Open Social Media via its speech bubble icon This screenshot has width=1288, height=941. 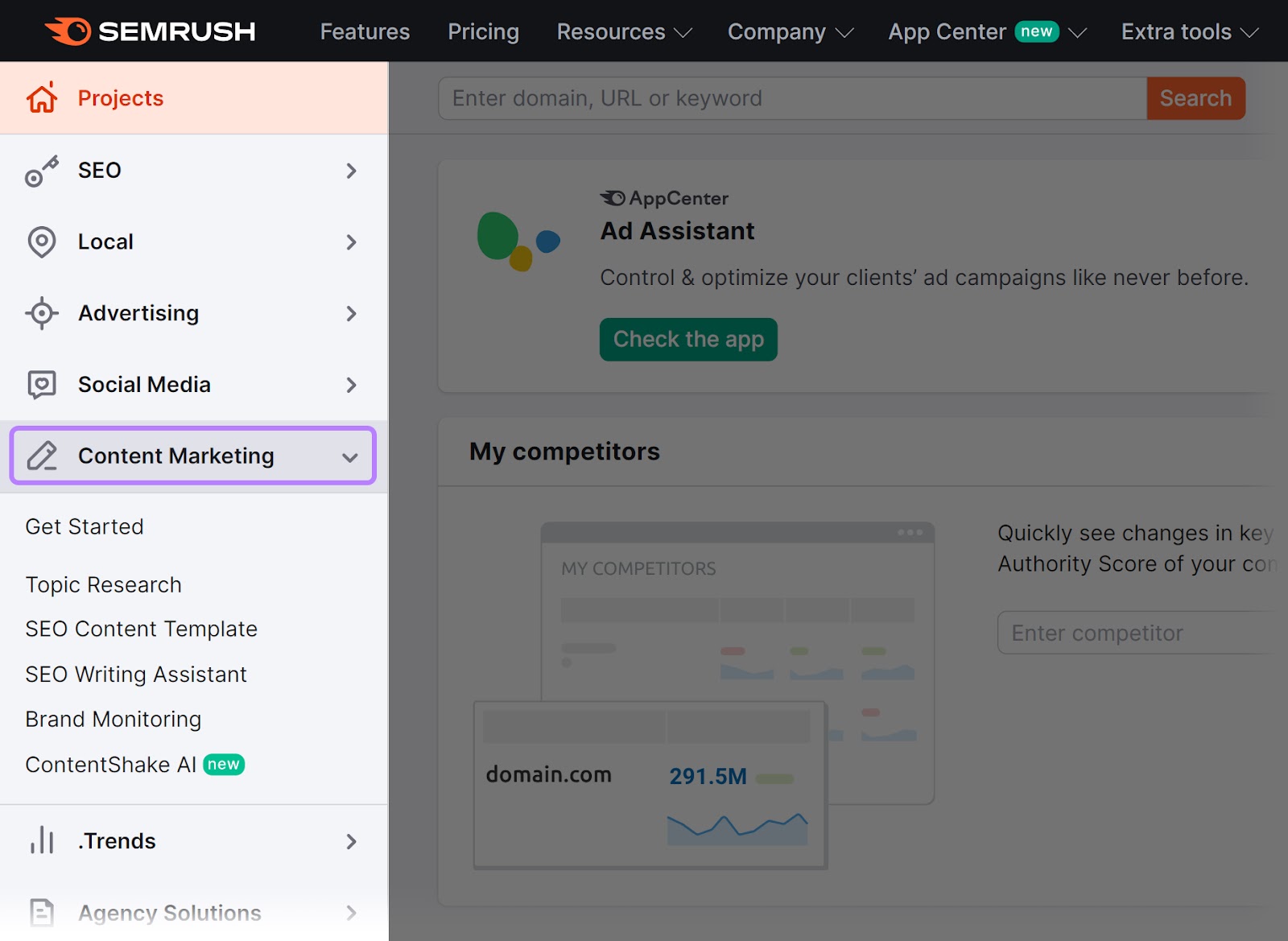pyautogui.click(x=41, y=384)
